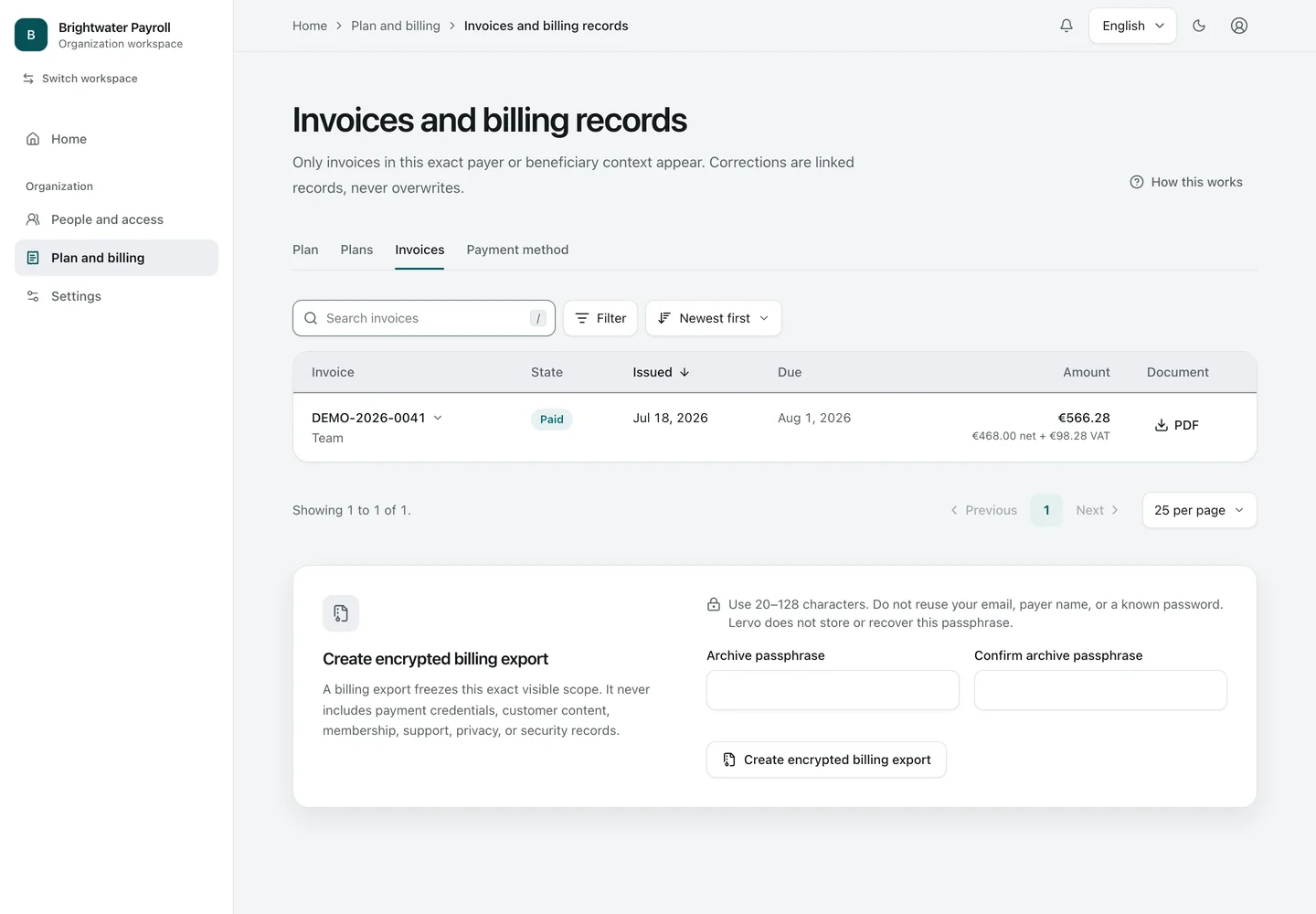
Task: Go to Previous page
Action: pyautogui.click(x=983, y=510)
